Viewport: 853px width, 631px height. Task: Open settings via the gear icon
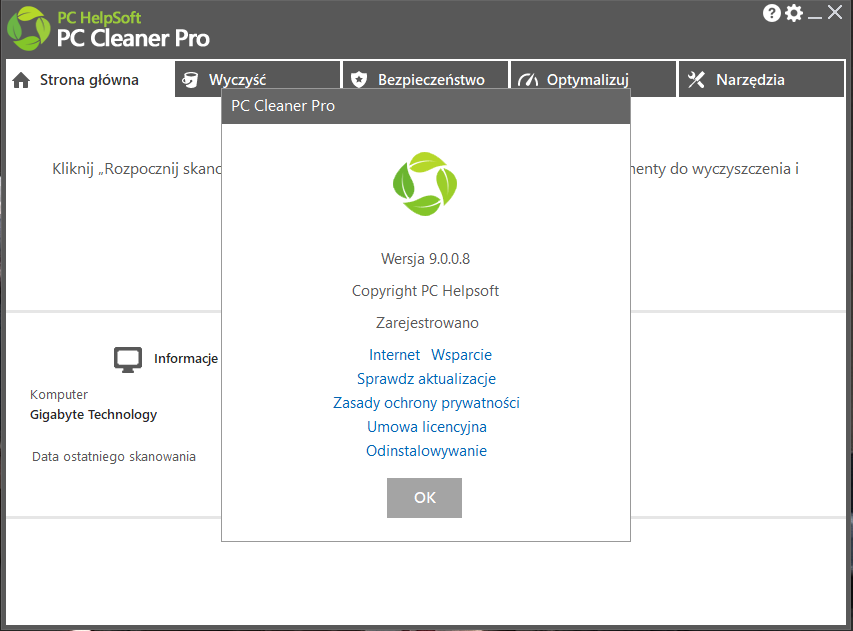pyautogui.click(x=794, y=13)
